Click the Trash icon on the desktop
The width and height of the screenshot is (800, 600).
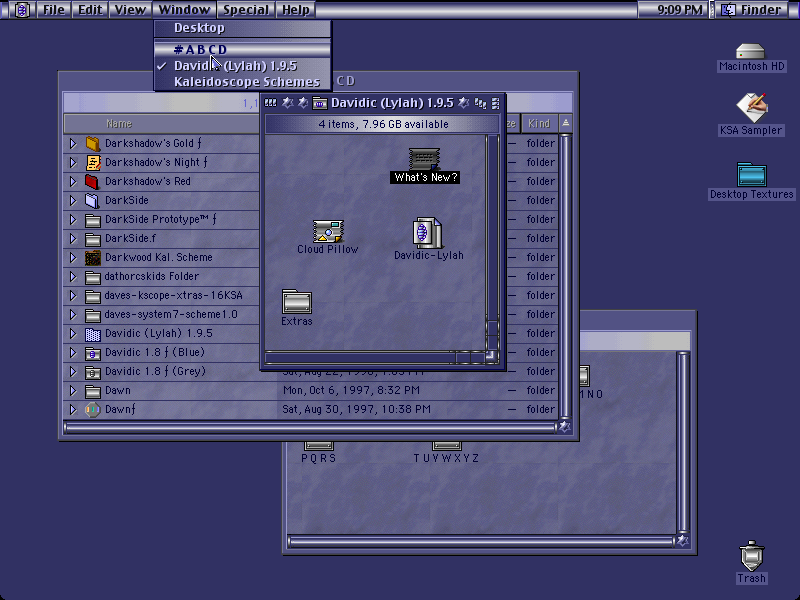click(x=752, y=555)
